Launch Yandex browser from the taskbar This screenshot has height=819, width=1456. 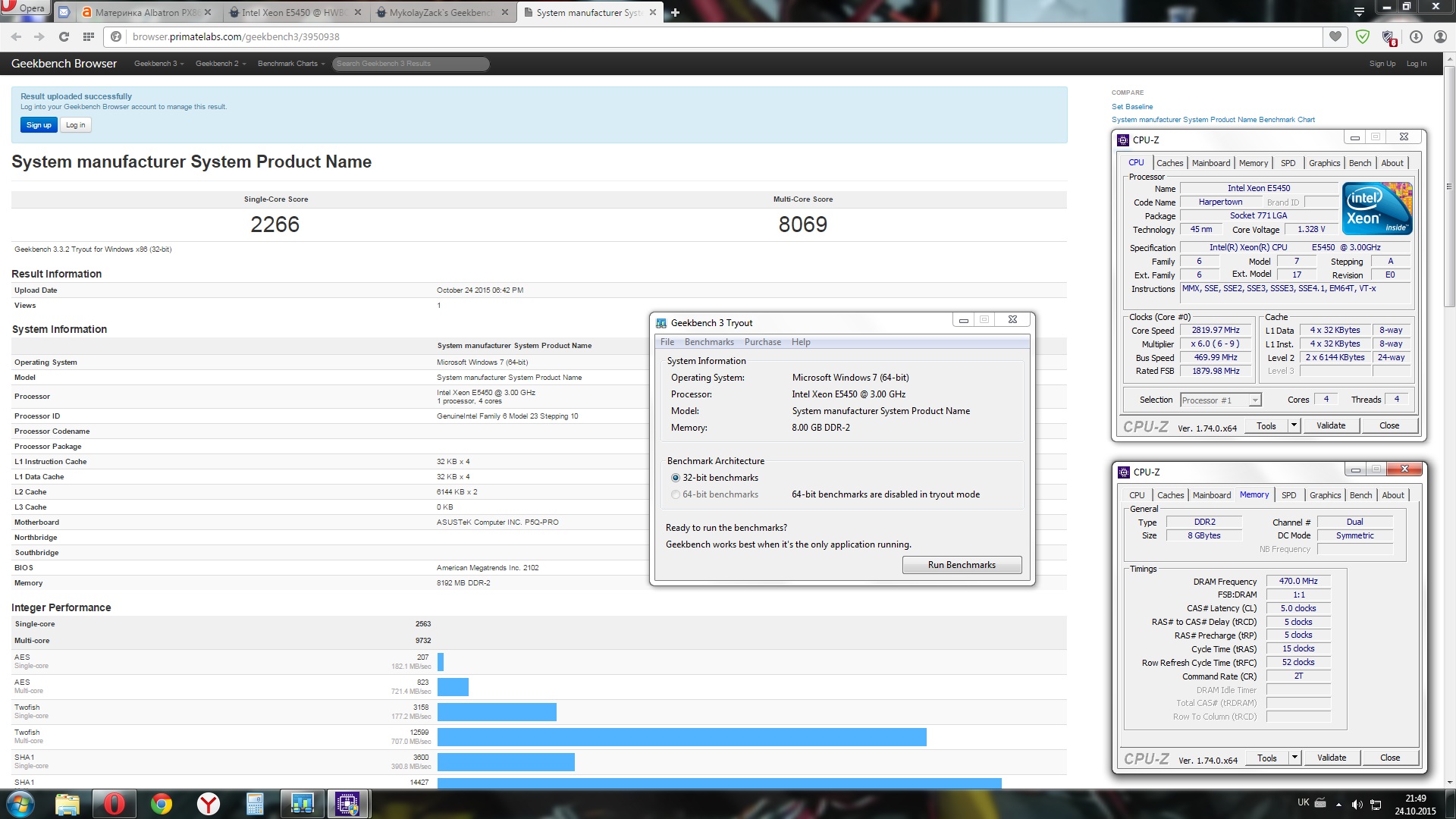(208, 804)
